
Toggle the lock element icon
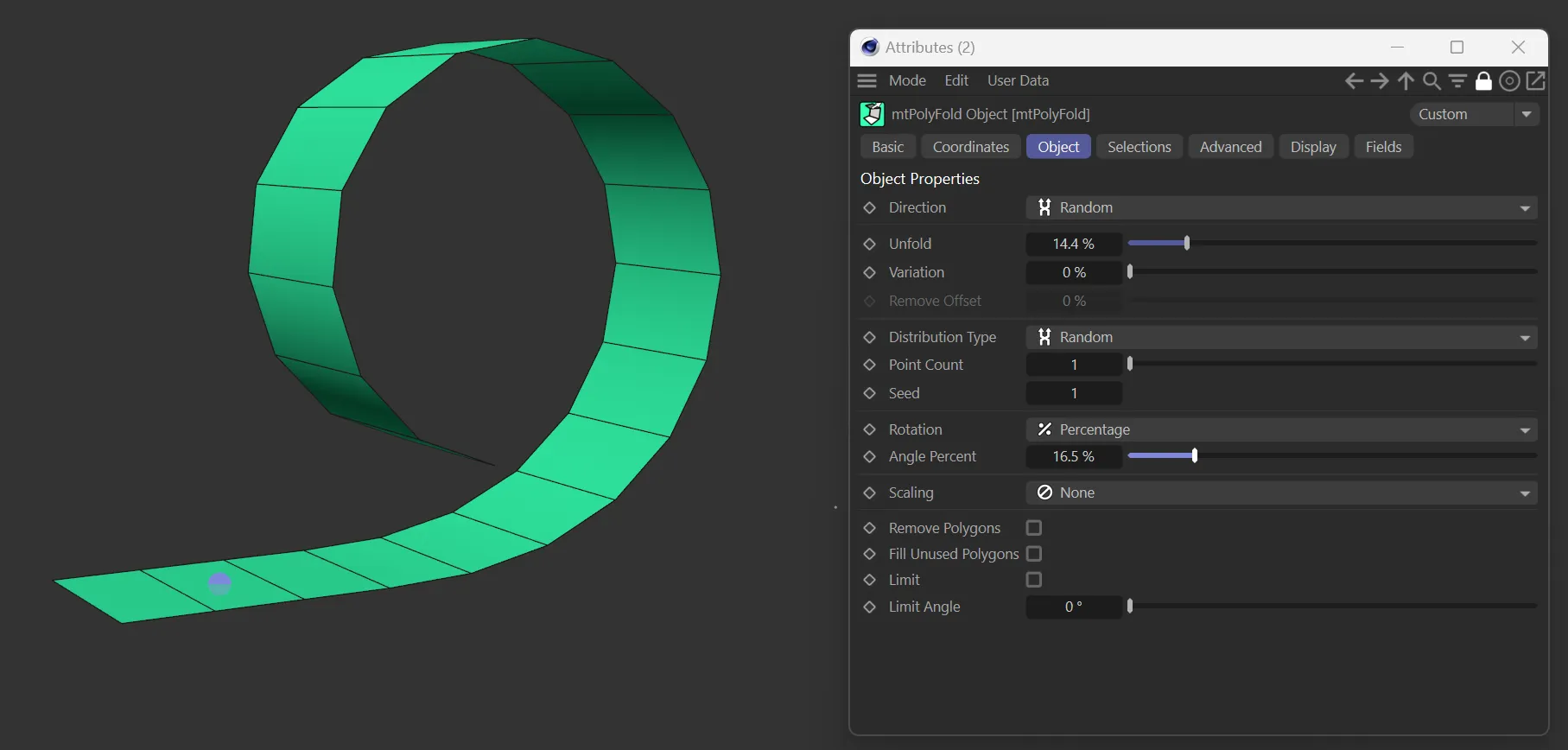1483,81
